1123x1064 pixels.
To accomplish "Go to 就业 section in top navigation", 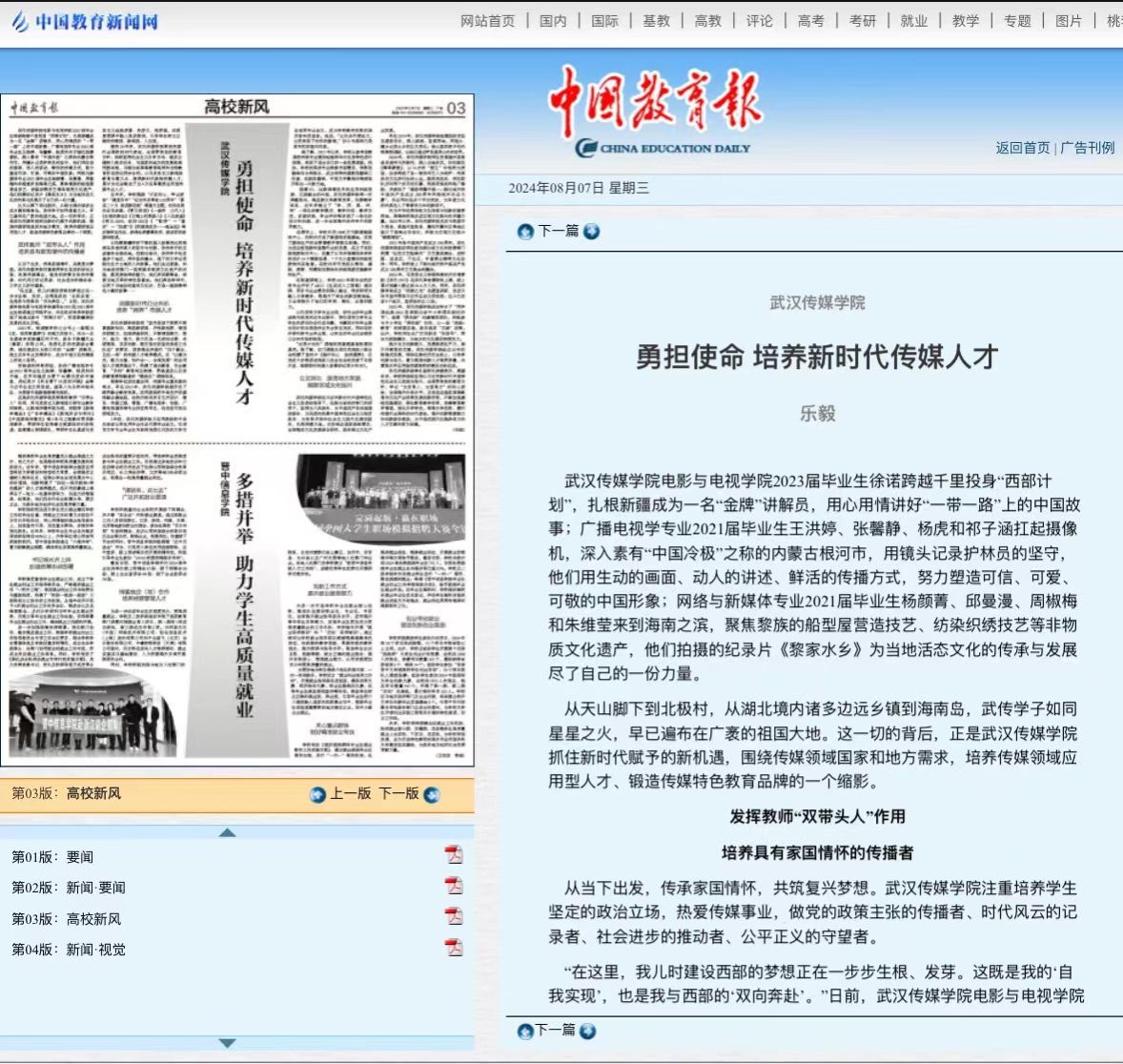I will pyautogui.click(x=913, y=21).
